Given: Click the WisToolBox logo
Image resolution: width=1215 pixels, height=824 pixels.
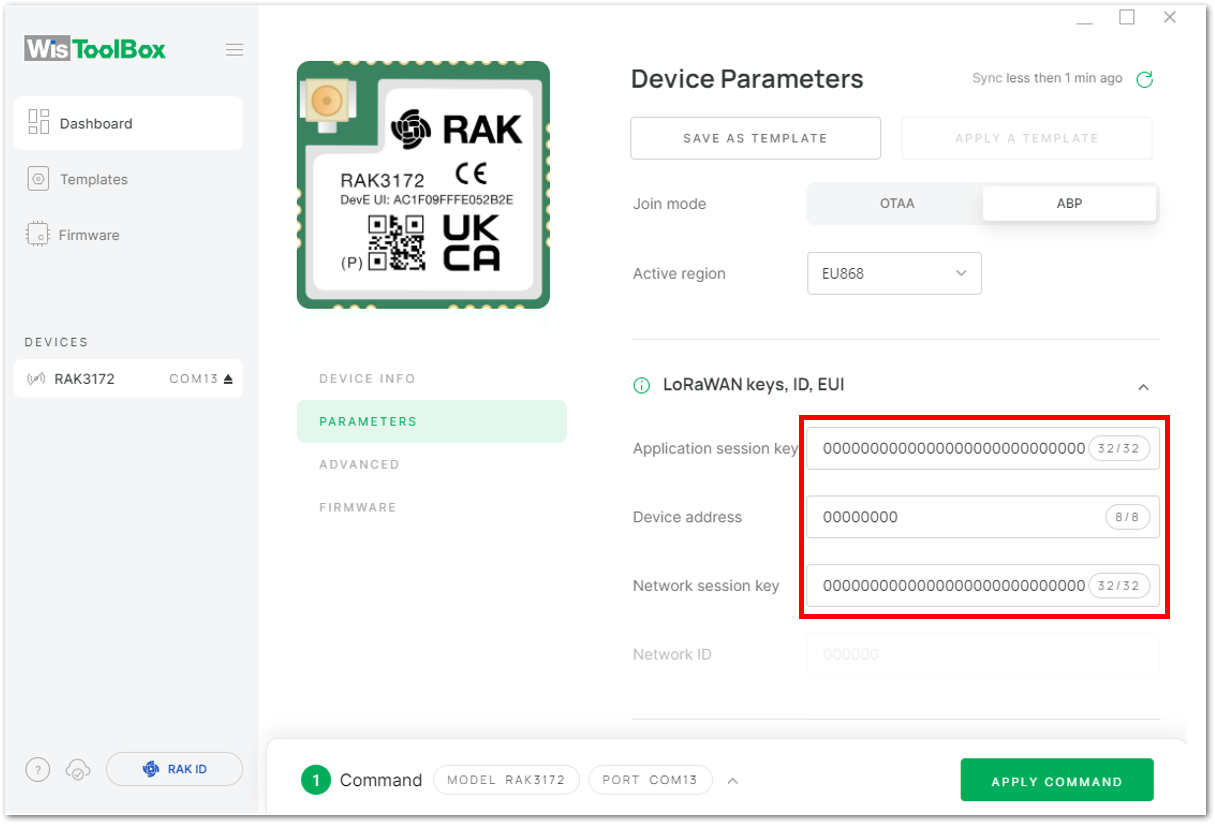Looking at the screenshot, I should click(95, 49).
